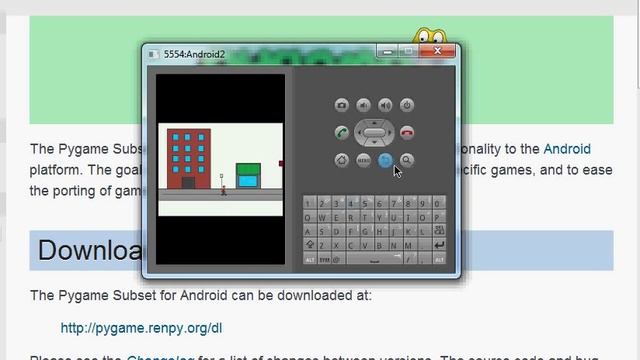Tap the small character on the game sidewalk

click(x=224, y=190)
